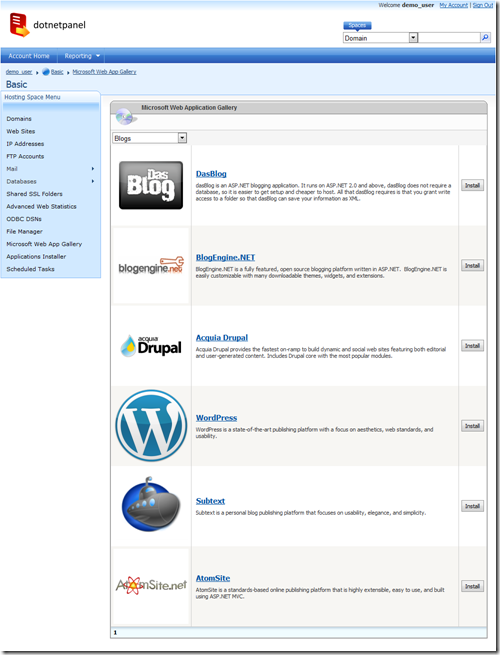Viewport: 500px width, 655px height.
Task: Open Web Sites menu item
Action: point(21,131)
